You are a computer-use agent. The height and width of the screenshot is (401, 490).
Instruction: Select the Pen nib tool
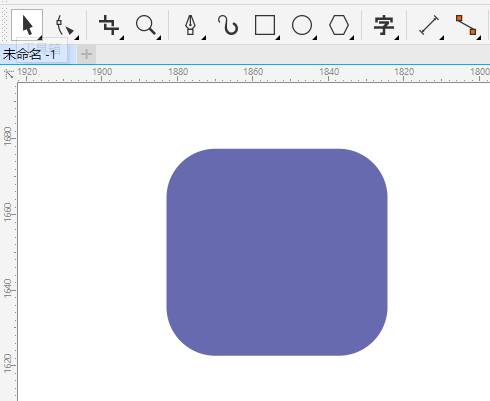(190, 25)
